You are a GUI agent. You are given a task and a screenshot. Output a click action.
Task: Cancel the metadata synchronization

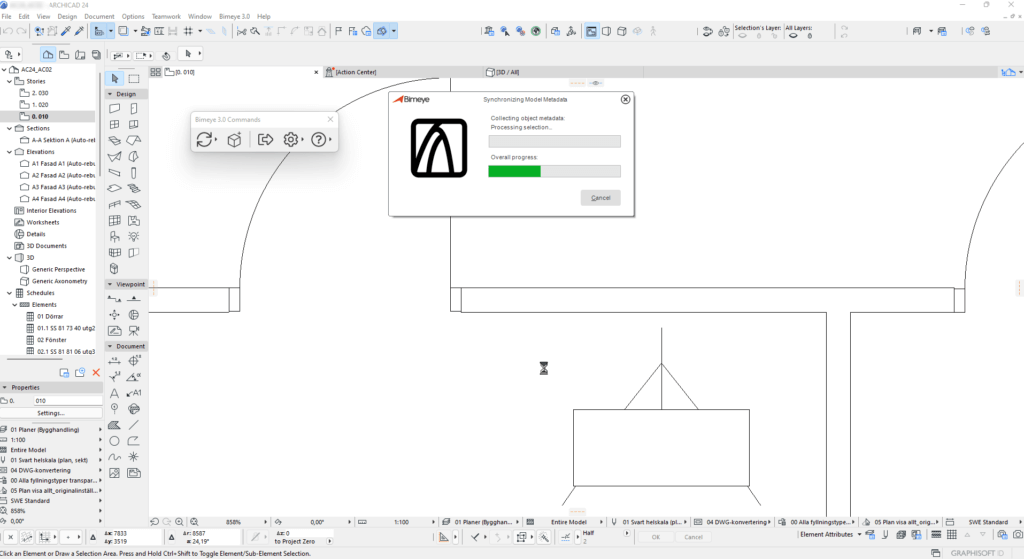pos(600,198)
